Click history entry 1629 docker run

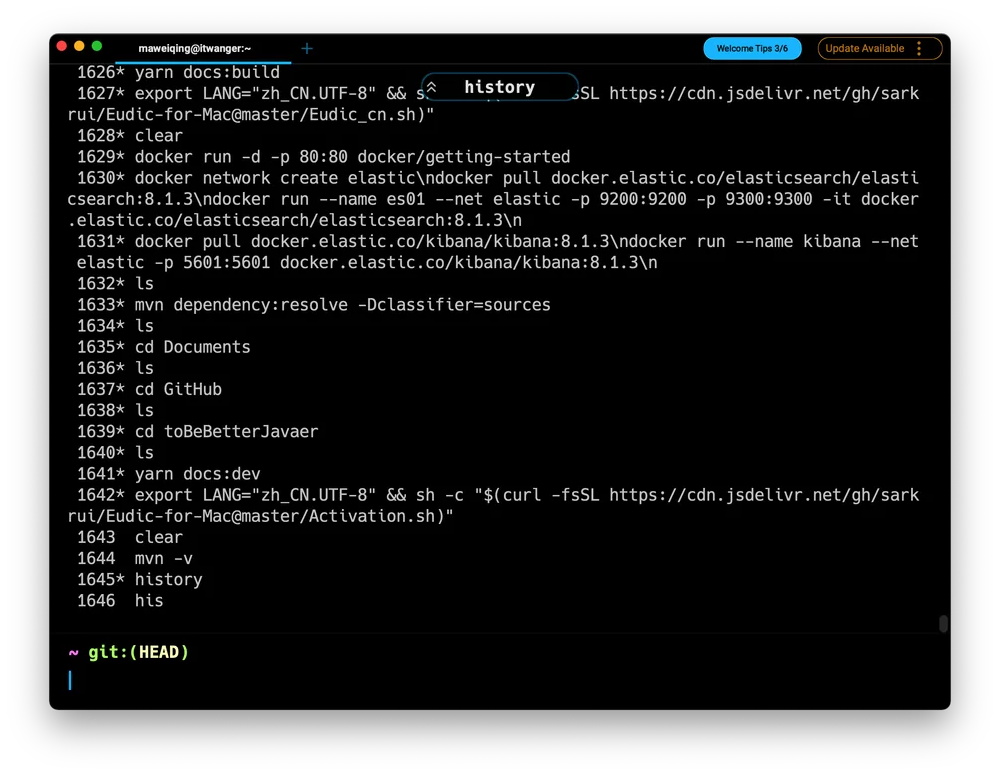(x=323, y=157)
